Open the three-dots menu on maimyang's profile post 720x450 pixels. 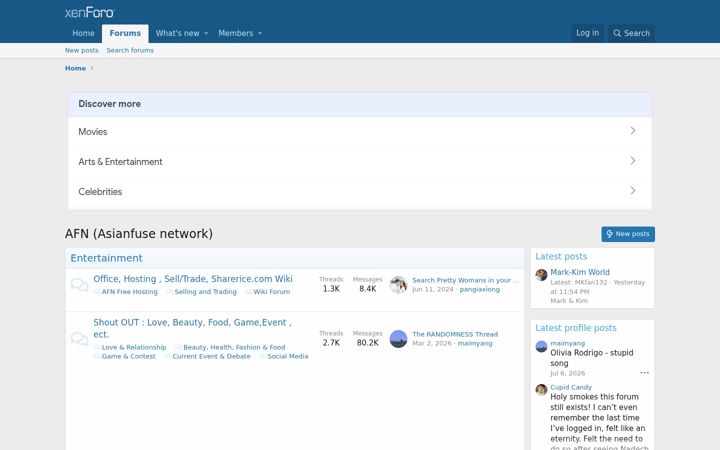(x=644, y=373)
